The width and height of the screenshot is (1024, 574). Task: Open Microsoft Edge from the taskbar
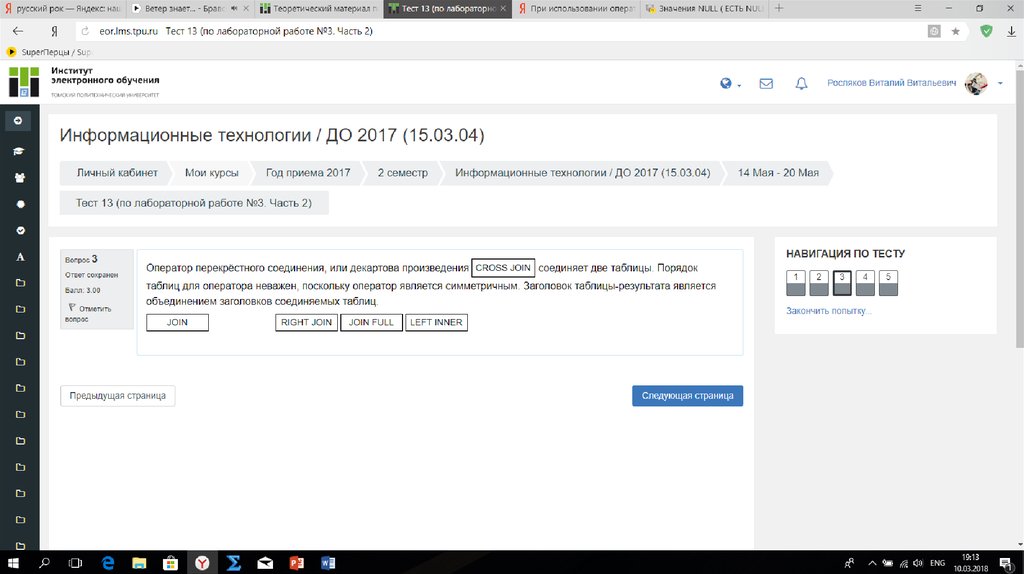pyautogui.click(x=108, y=562)
